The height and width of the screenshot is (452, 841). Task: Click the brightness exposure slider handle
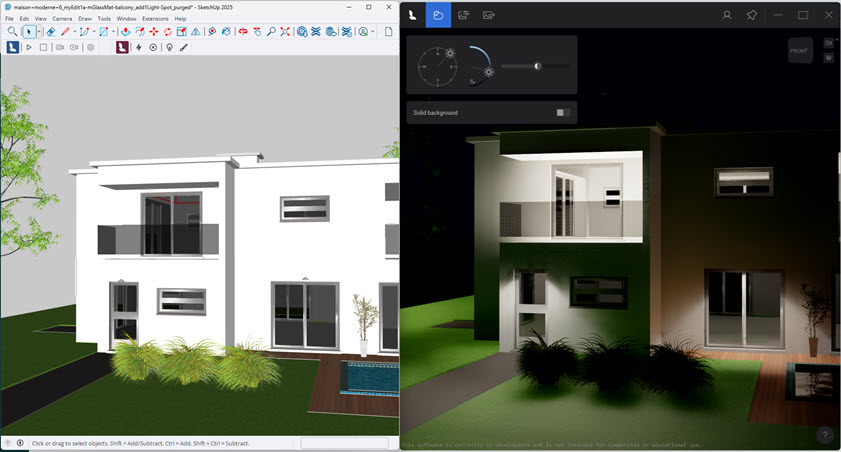[538, 66]
